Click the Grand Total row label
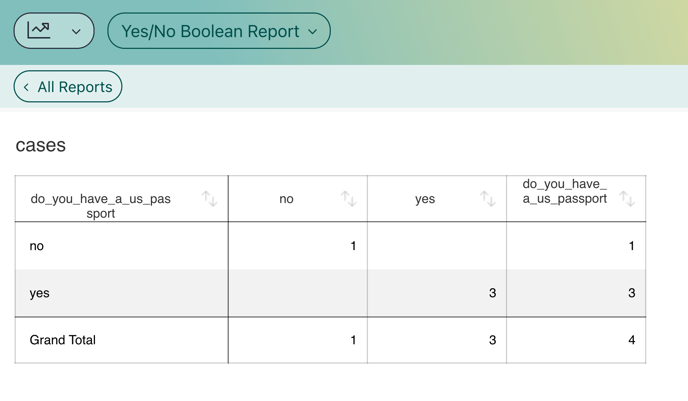This screenshot has height=401, width=688. coord(62,340)
